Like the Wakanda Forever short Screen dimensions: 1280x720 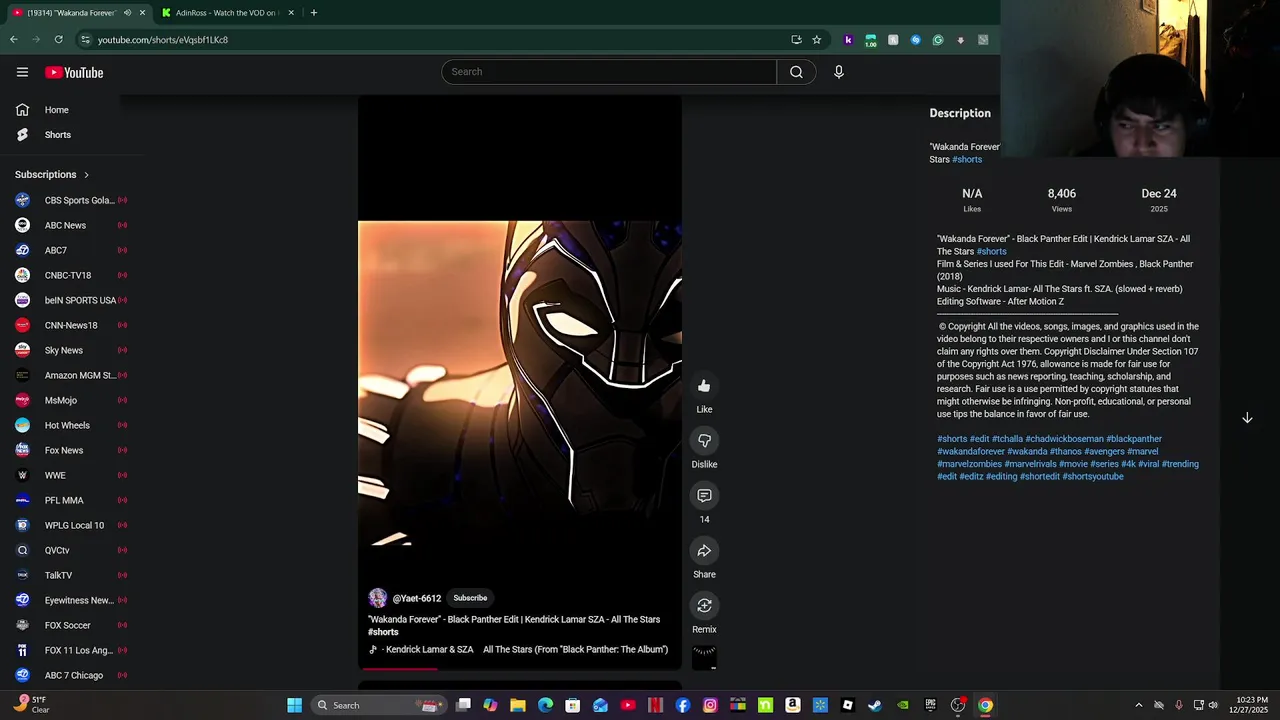704,386
